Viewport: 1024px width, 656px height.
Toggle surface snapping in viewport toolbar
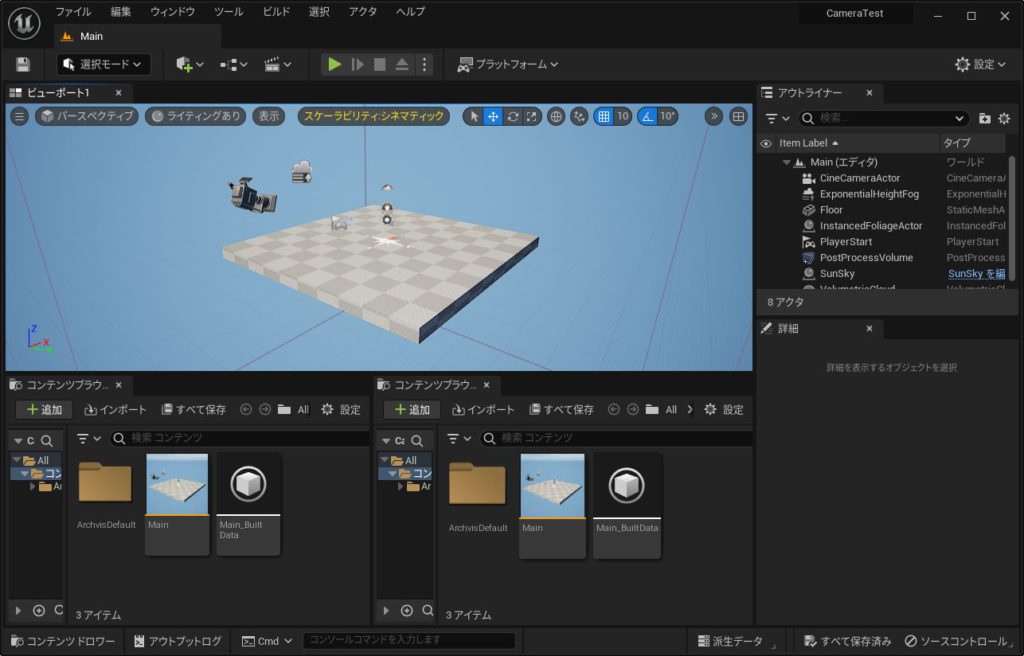coord(579,116)
